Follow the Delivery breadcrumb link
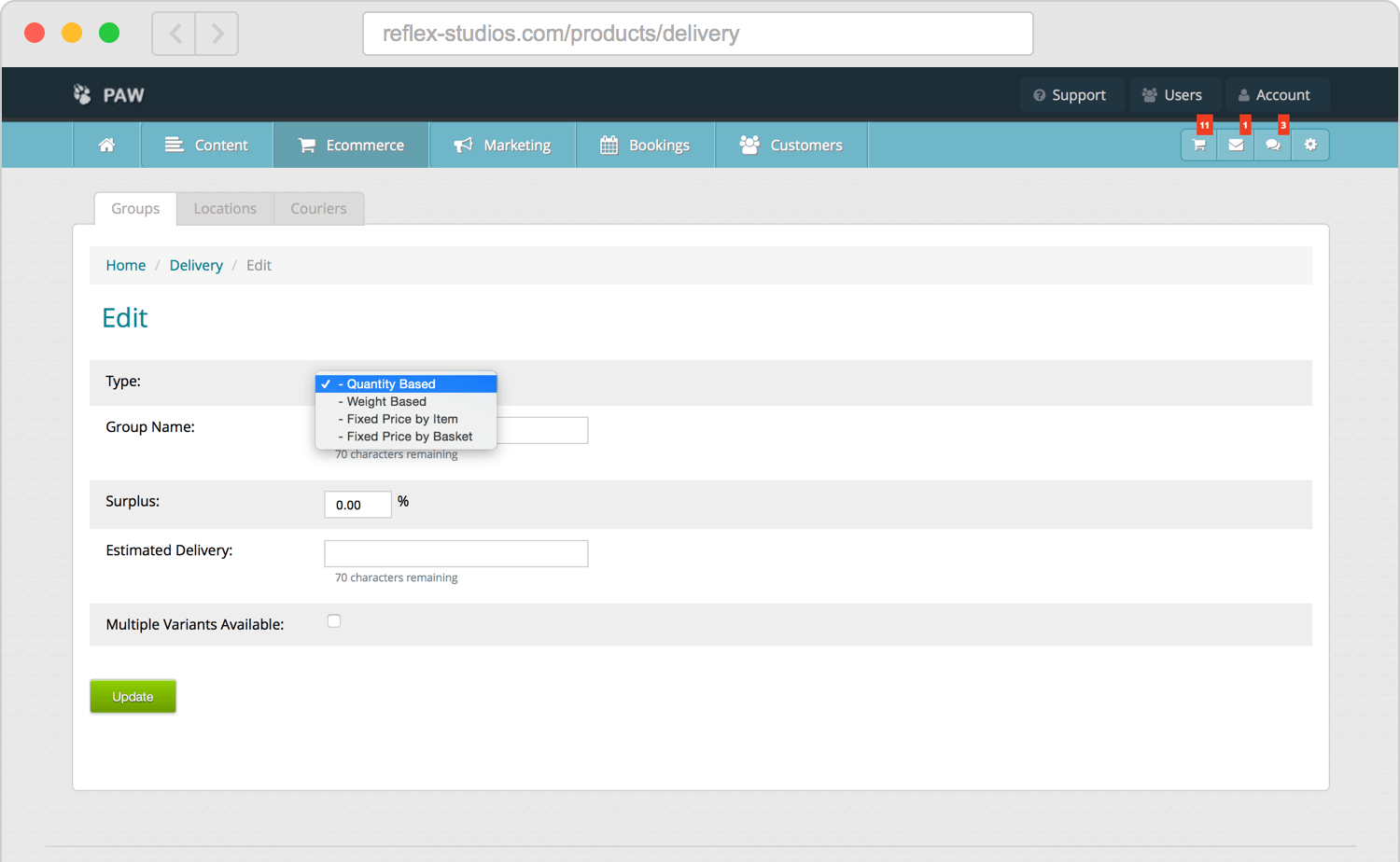The width and height of the screenshot is (1400, 862). tap(196, 265)
